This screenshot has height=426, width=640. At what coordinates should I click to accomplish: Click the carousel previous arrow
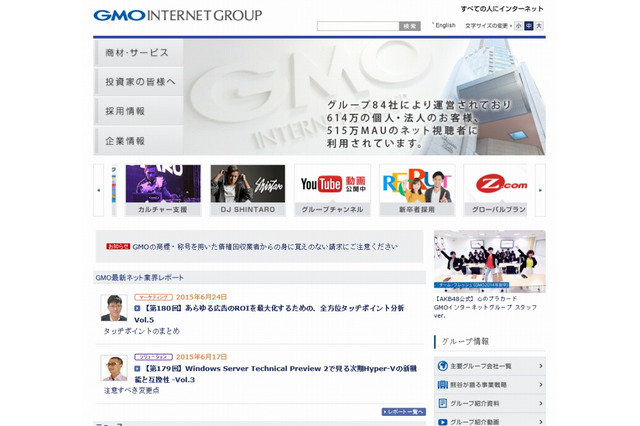tap(98, 190)
